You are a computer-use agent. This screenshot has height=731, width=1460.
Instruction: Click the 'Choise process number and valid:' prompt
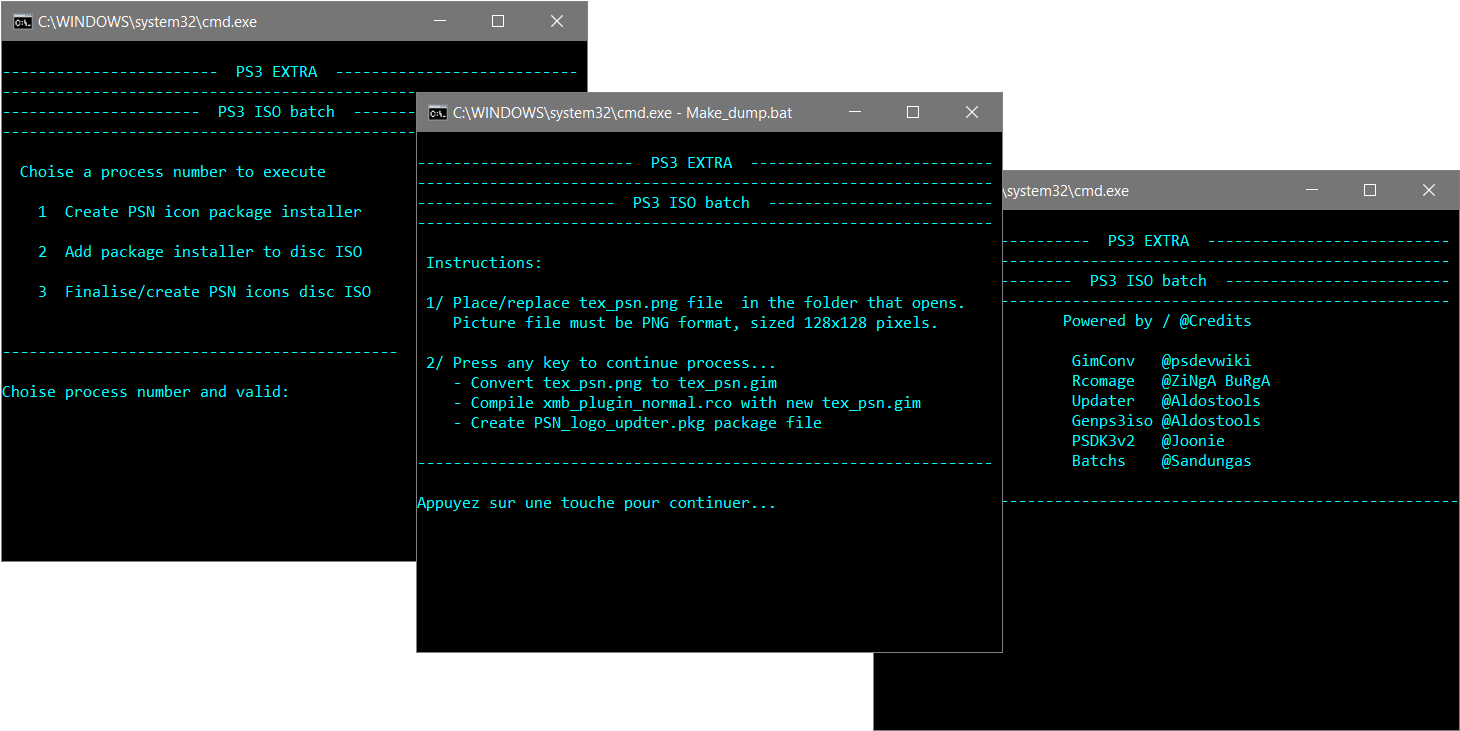(x=146, y=392)
